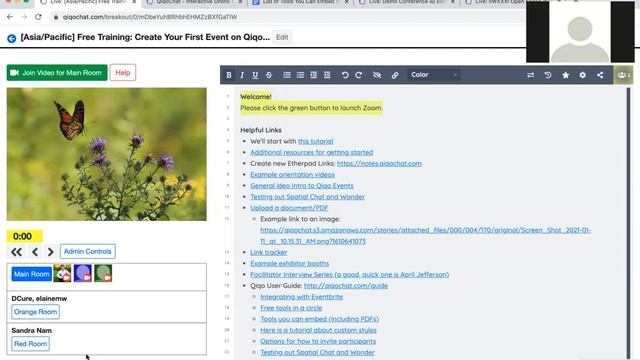Click the single right arrow button
This screenshot has width=640, height=360.
click(50, 252)
